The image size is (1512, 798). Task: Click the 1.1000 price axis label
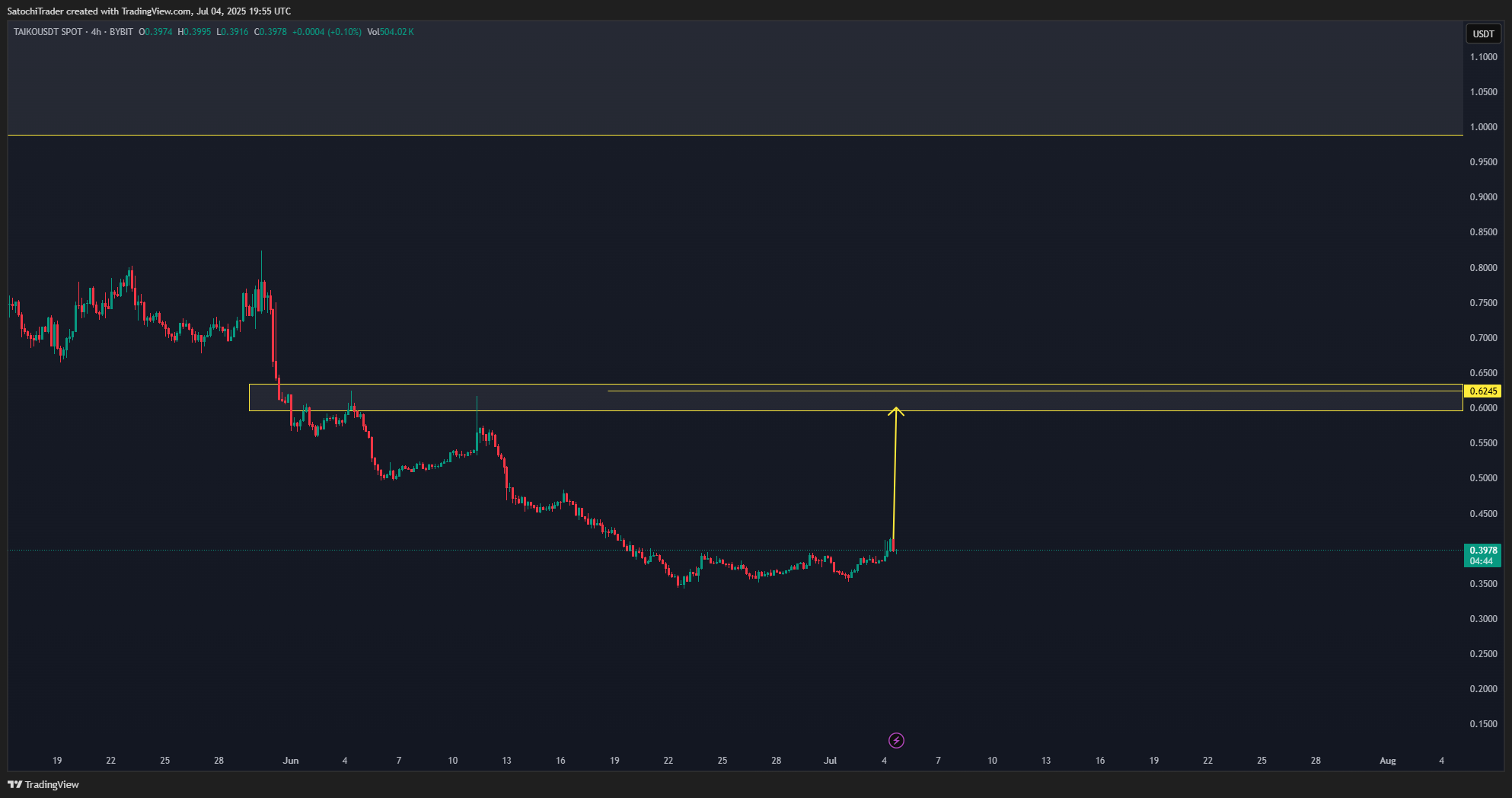pyautogui.click(x=1483, y=57)
